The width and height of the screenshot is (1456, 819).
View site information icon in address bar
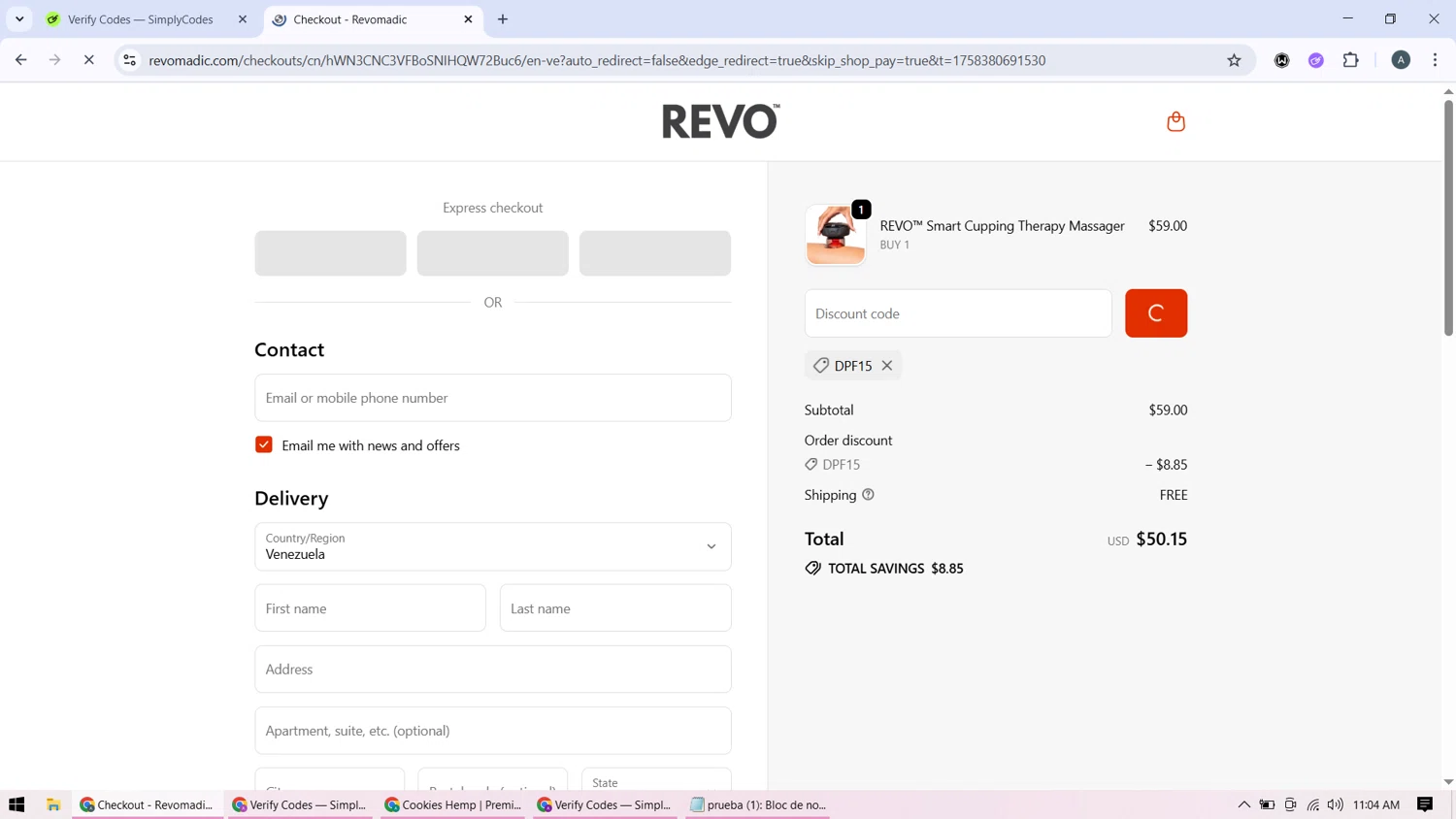pyautogui.click(x=129, y=60)
